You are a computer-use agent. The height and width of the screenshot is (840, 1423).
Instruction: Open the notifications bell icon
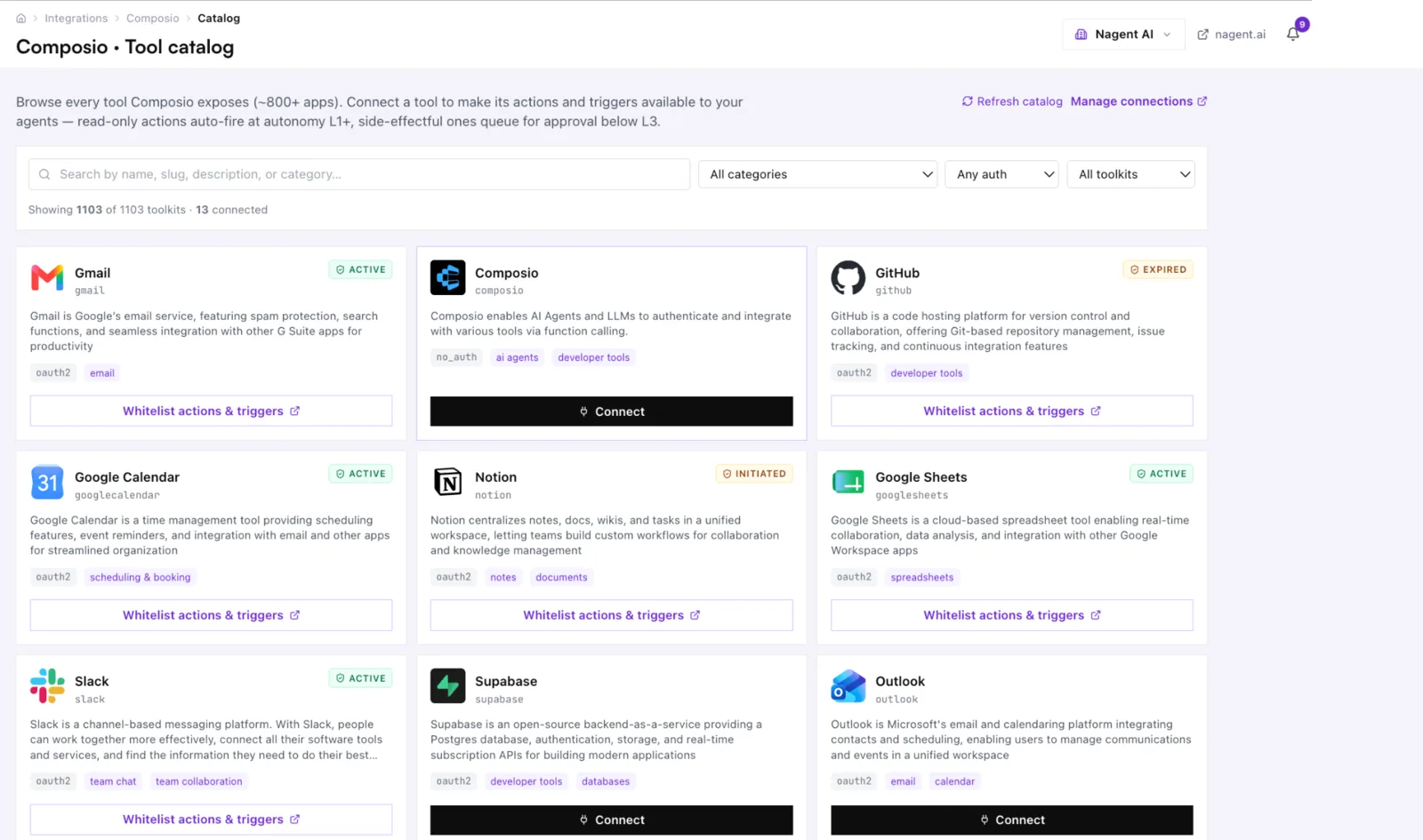pyautogui.click(x=1293, y=34)
